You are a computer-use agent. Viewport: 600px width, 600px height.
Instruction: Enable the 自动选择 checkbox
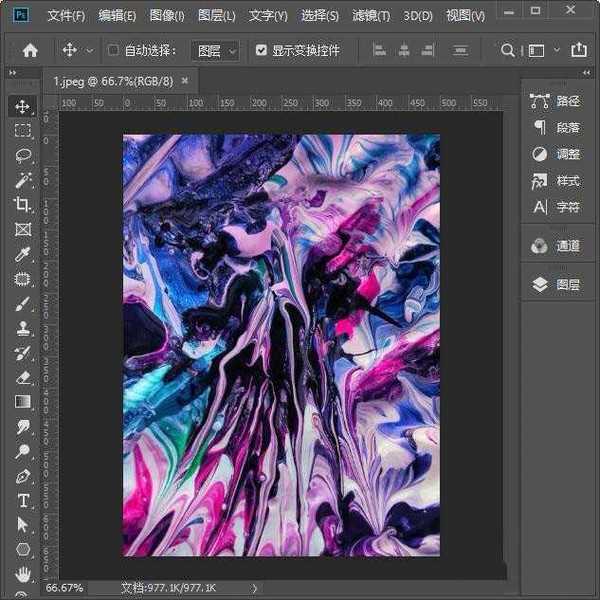pos(113,50)
